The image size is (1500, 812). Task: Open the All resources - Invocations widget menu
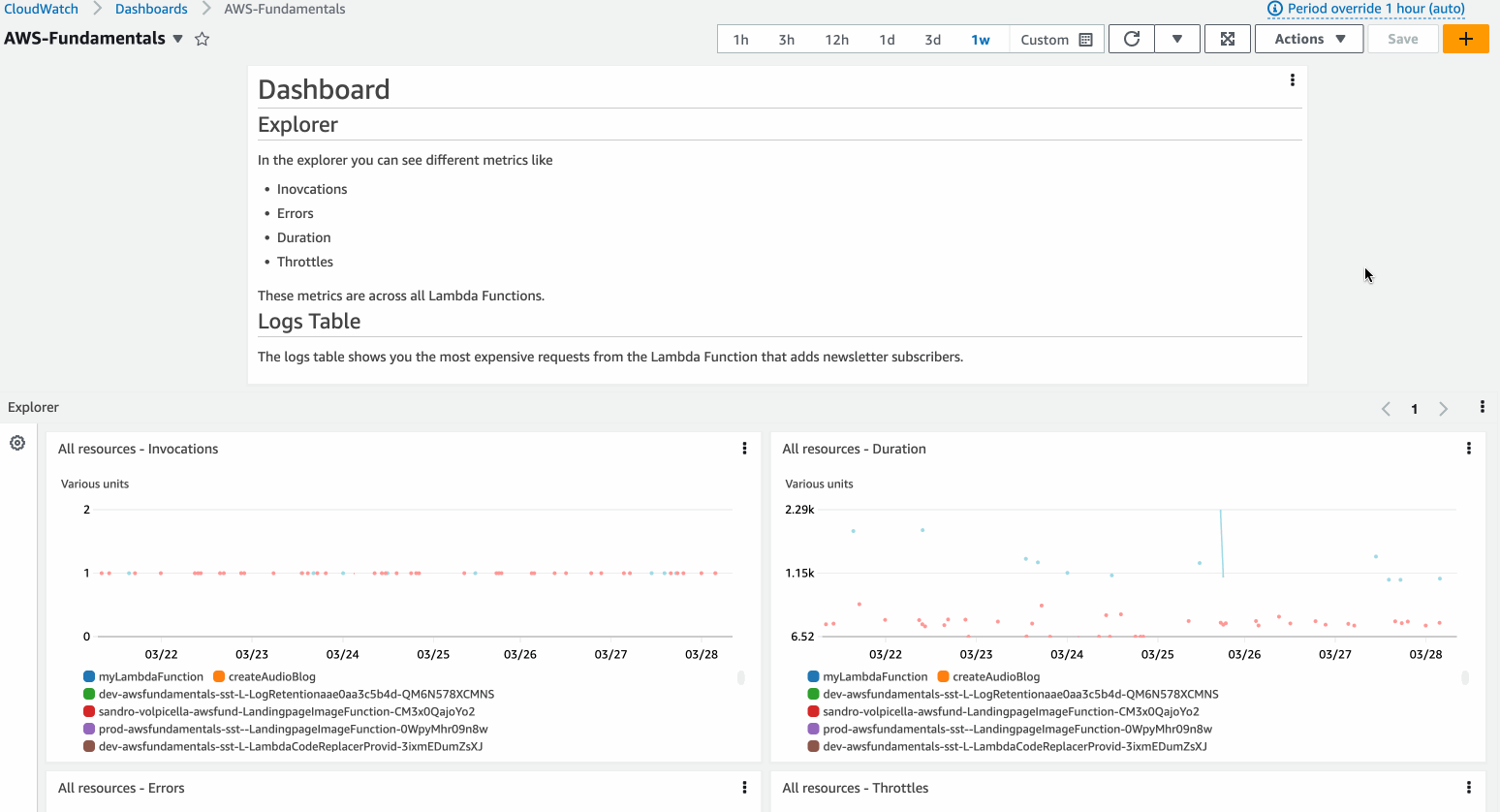tap(744, 448)
